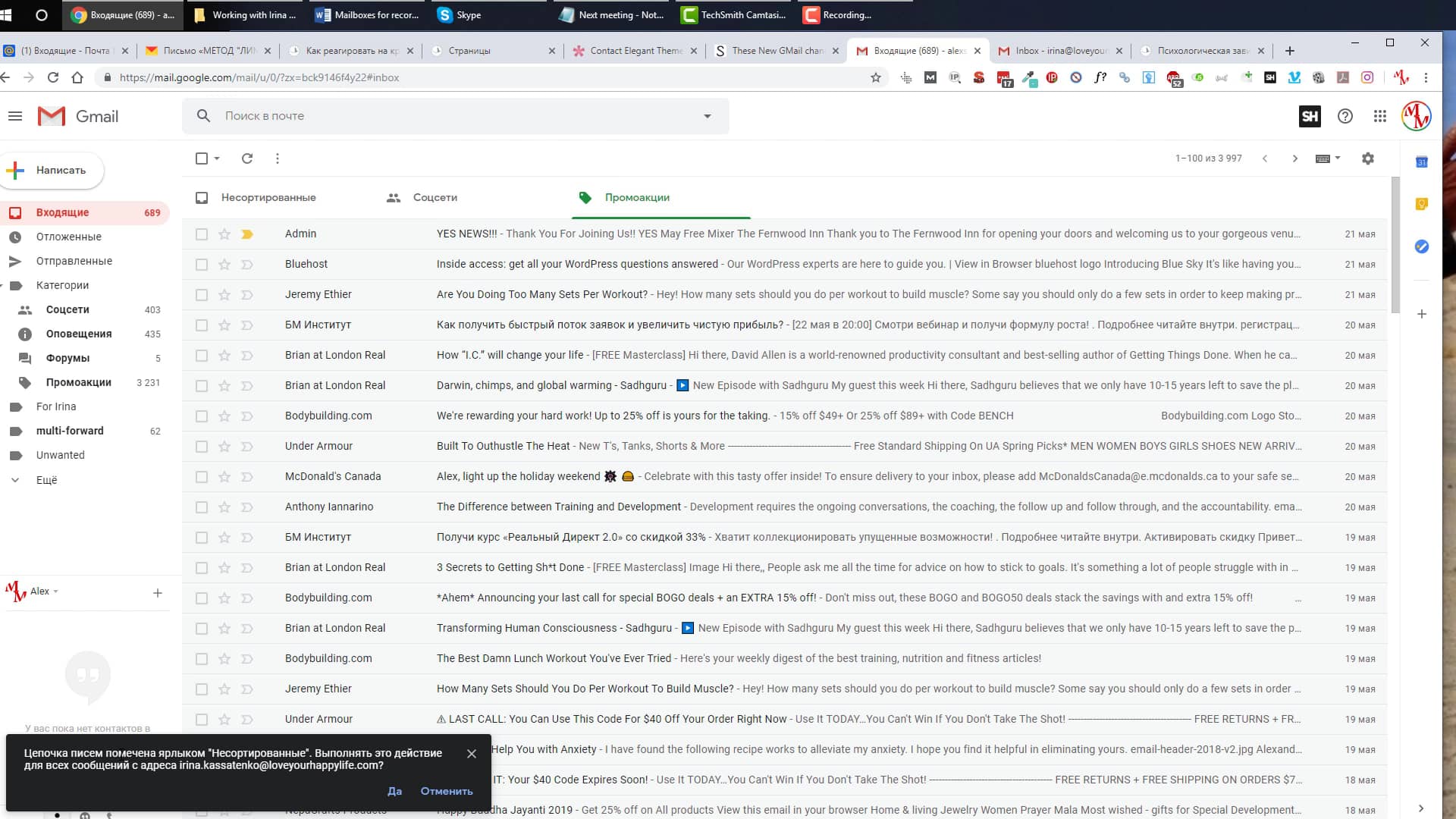This screenshot has width=1456, height=819.
Task: Click Gmail settings gear icon
Action: [1368, 158]
